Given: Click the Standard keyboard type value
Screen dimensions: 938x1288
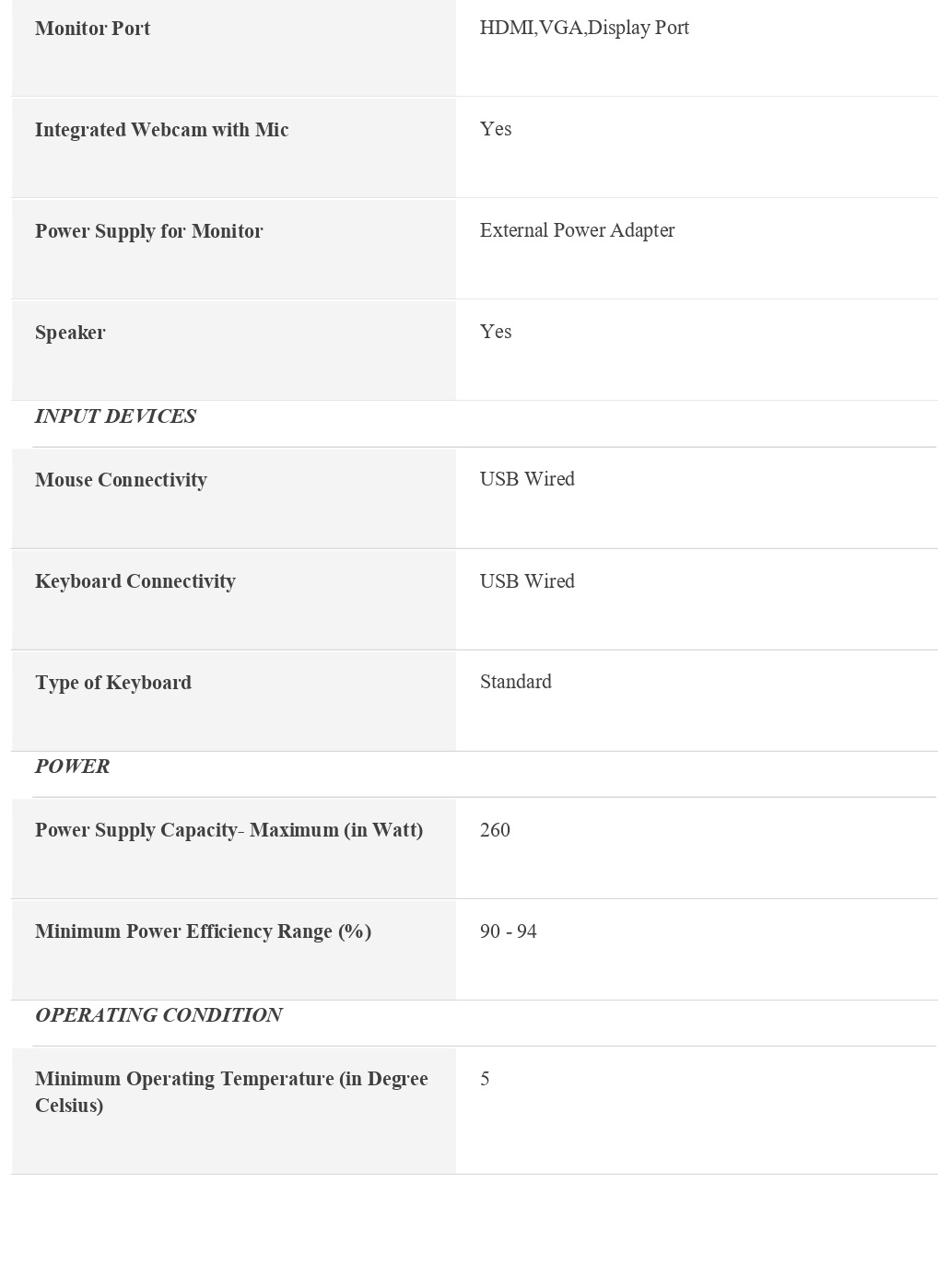Looking at the screenshot, I should point(515,682).
